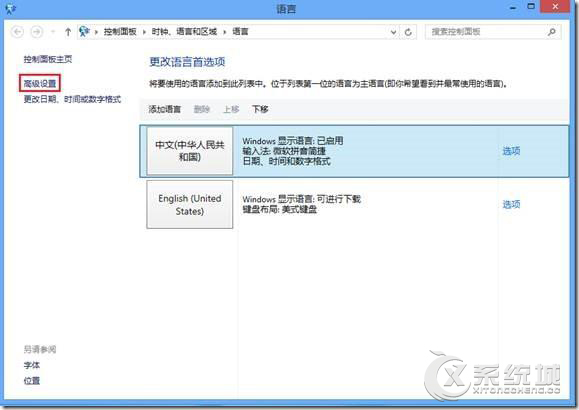Navigate to 控制面板 in breadcrumb
The image size is (579, 410).
coord(120,32)
